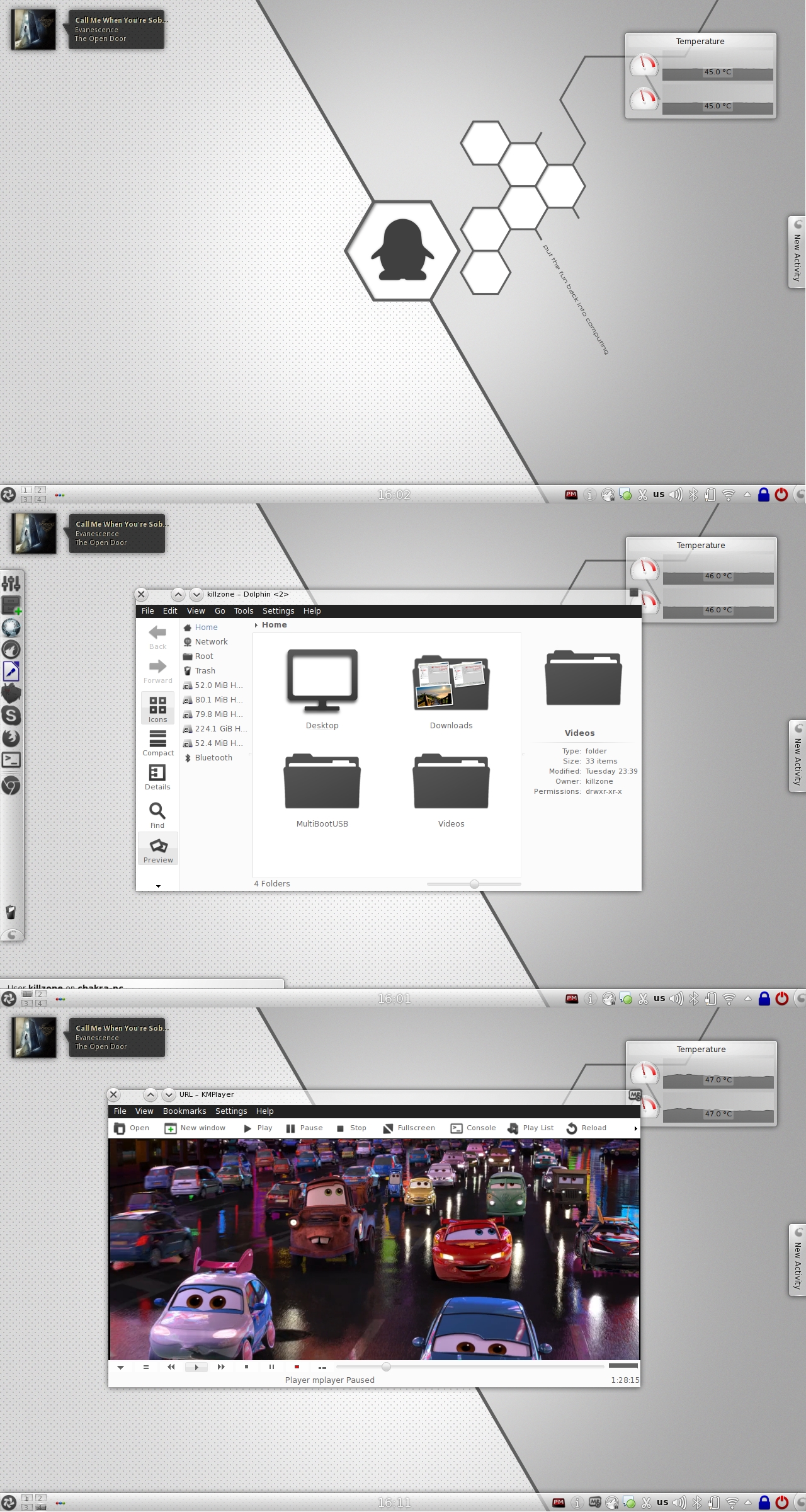Toggle Preview in Dolphin's toolbar
The width and height of the screenshot is (806, 1512).
click(x=158, y=849)
